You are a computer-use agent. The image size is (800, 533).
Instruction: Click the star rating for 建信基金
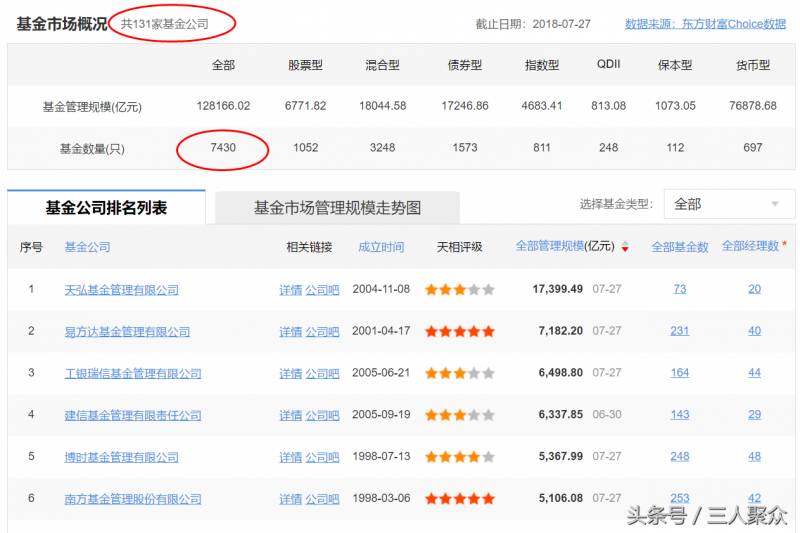tap(460, 415)
